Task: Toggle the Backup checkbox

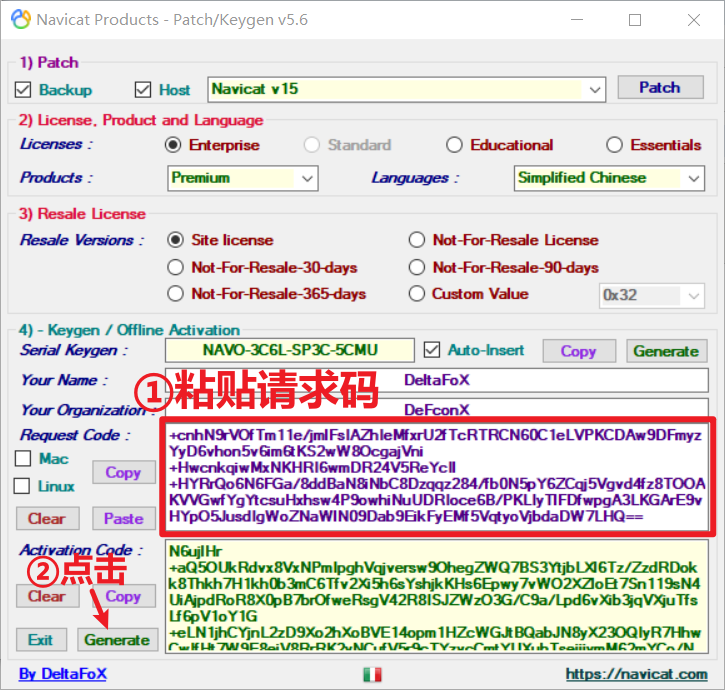Action: click(23, 90)
